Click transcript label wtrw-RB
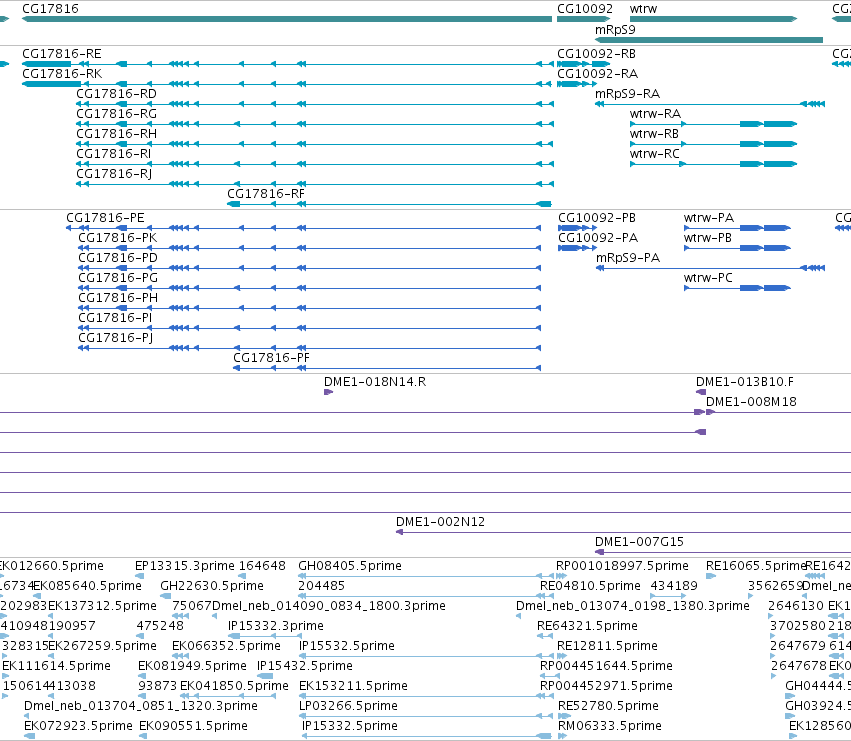 (x=655, y=134)
